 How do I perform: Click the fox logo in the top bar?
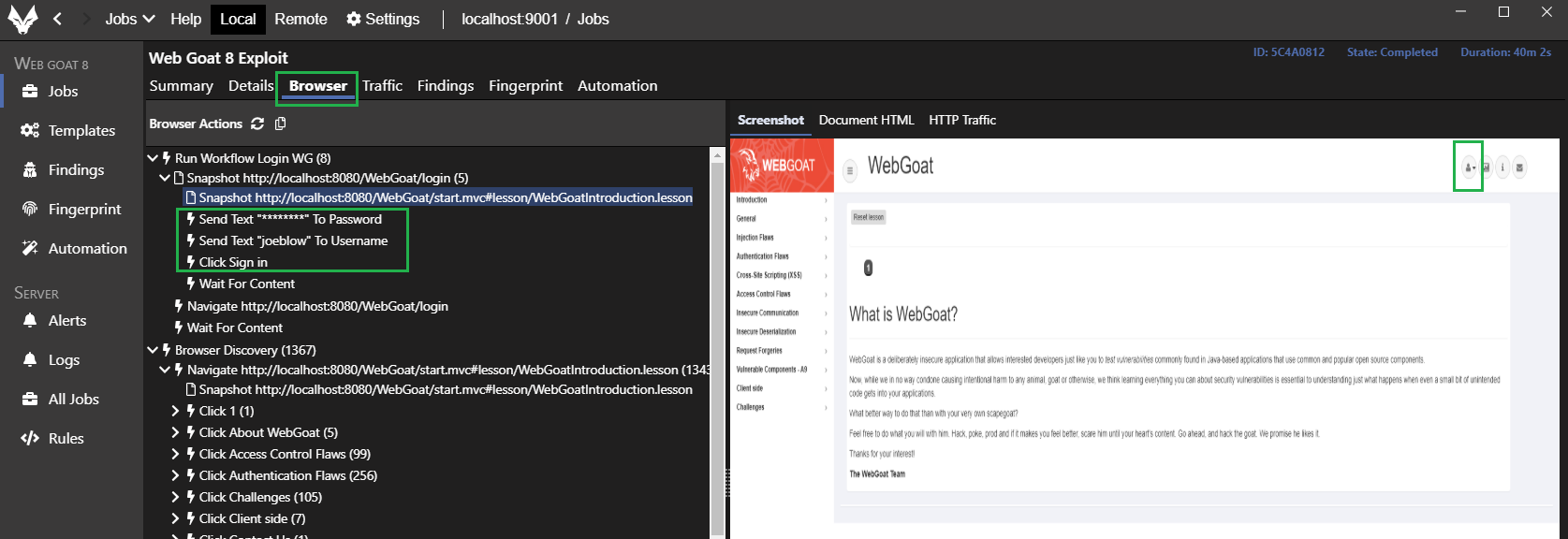coord(22,19)
